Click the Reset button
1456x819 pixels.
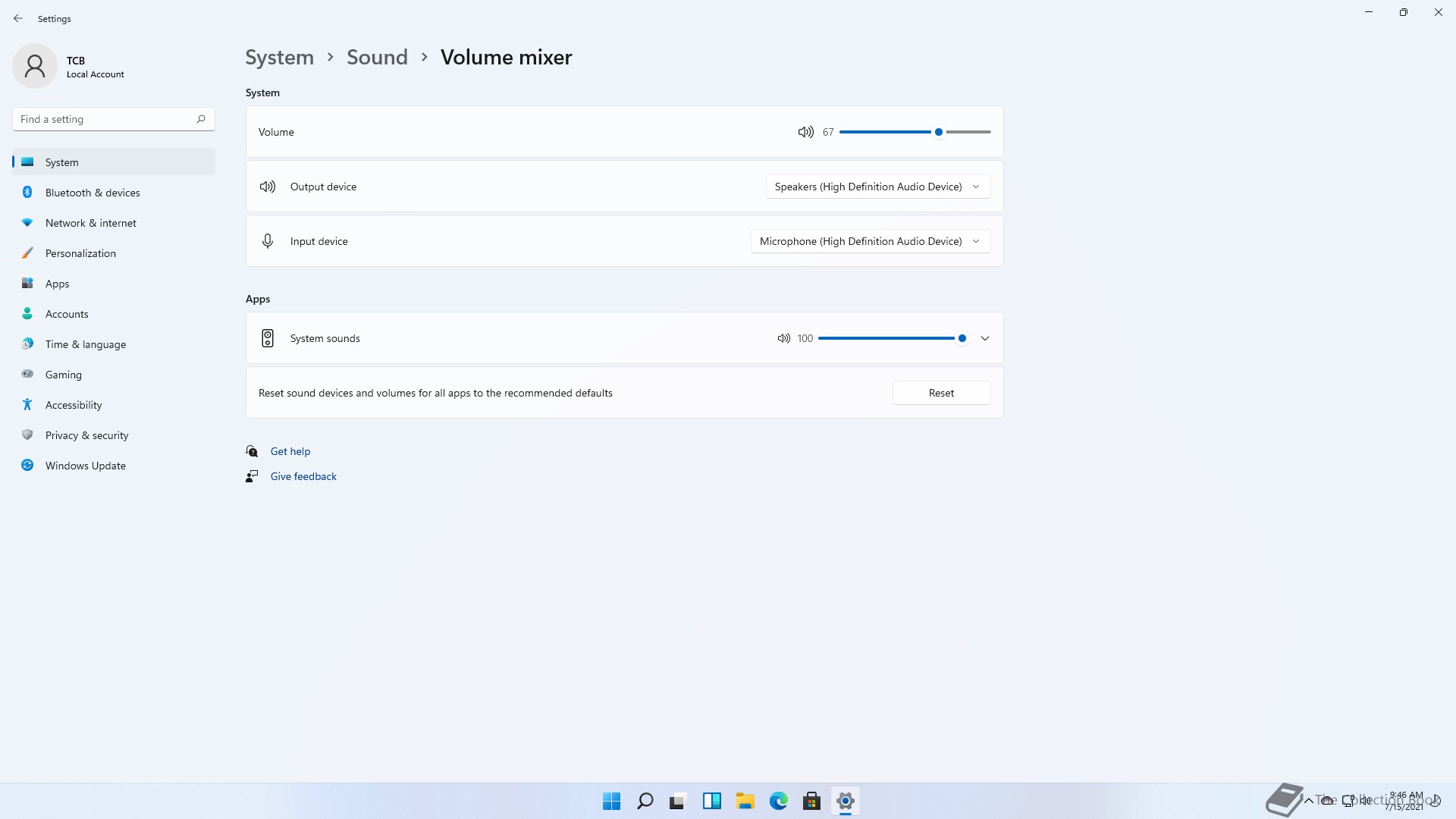tap(940, 393)
